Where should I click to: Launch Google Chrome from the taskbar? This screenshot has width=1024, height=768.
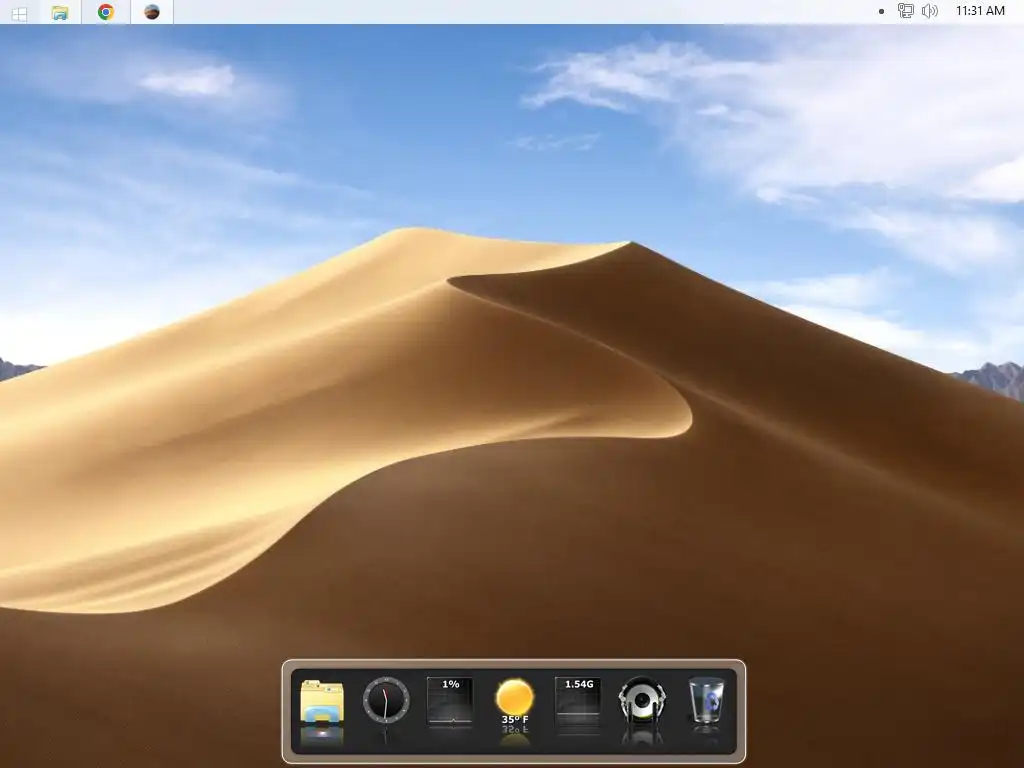tap(106, 12)
